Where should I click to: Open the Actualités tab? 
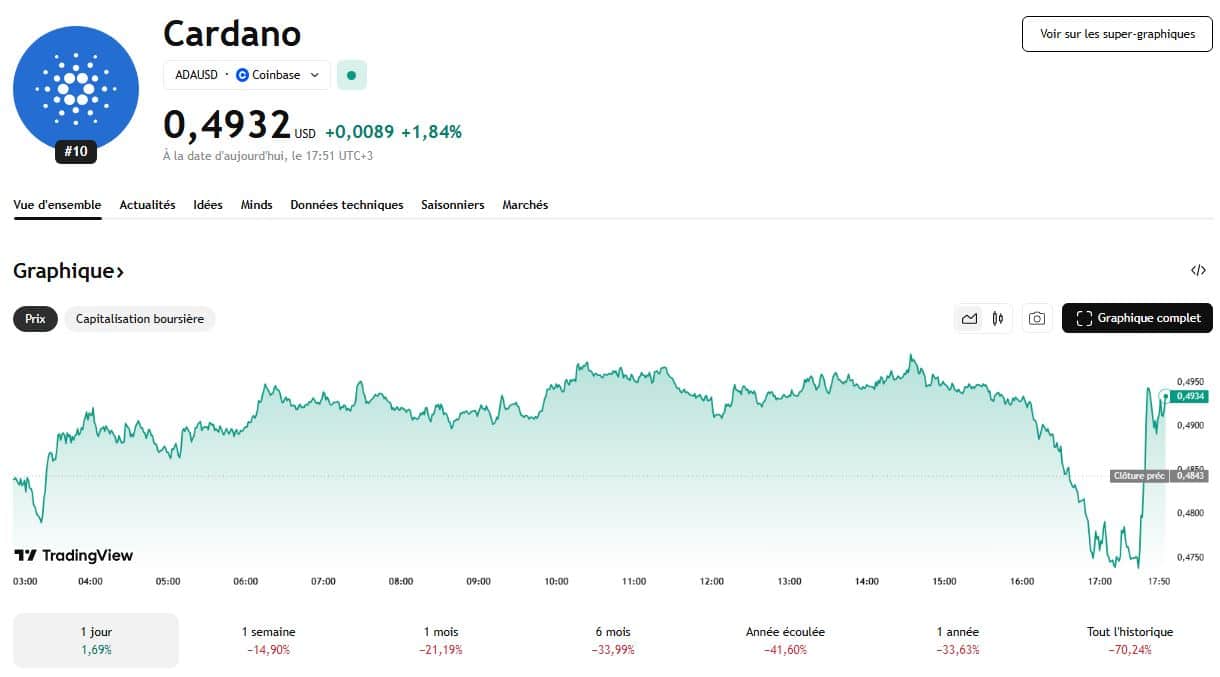(147, 205)
